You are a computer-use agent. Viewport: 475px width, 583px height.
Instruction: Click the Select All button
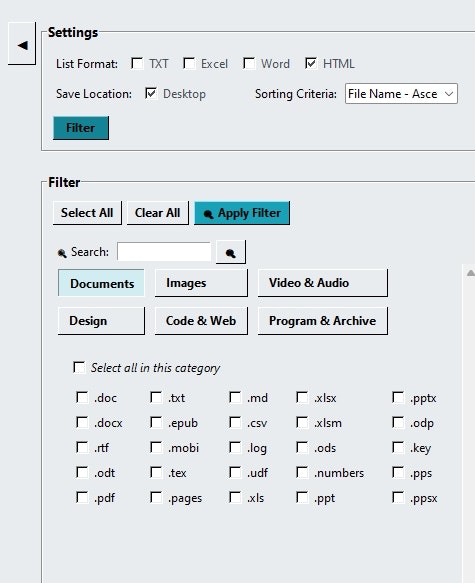[x=87, y=213]
